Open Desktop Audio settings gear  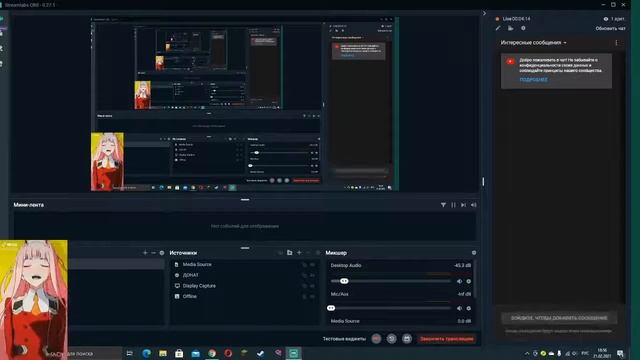(469, 281)
